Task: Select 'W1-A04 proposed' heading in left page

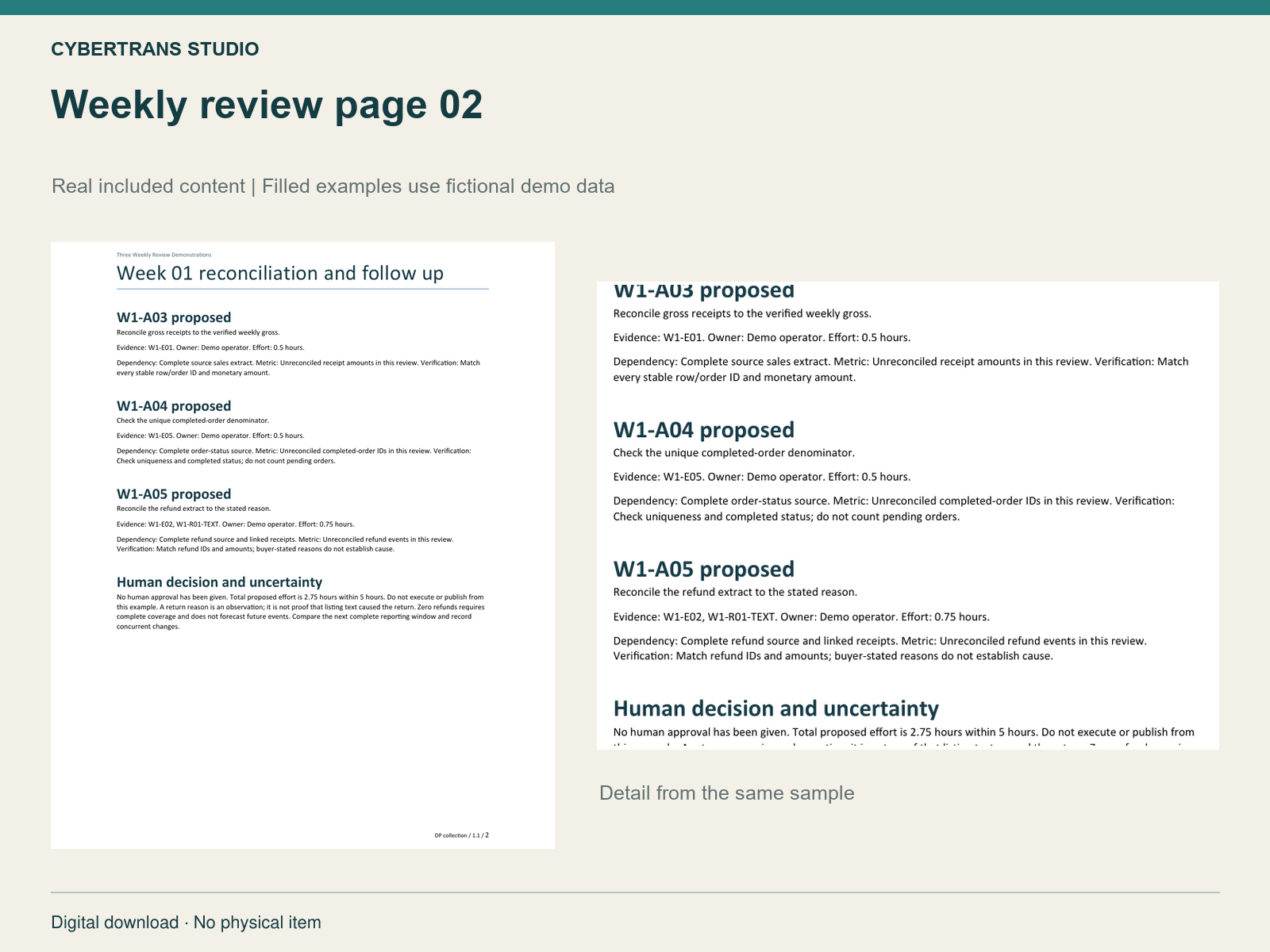Action: coord(174,405)
